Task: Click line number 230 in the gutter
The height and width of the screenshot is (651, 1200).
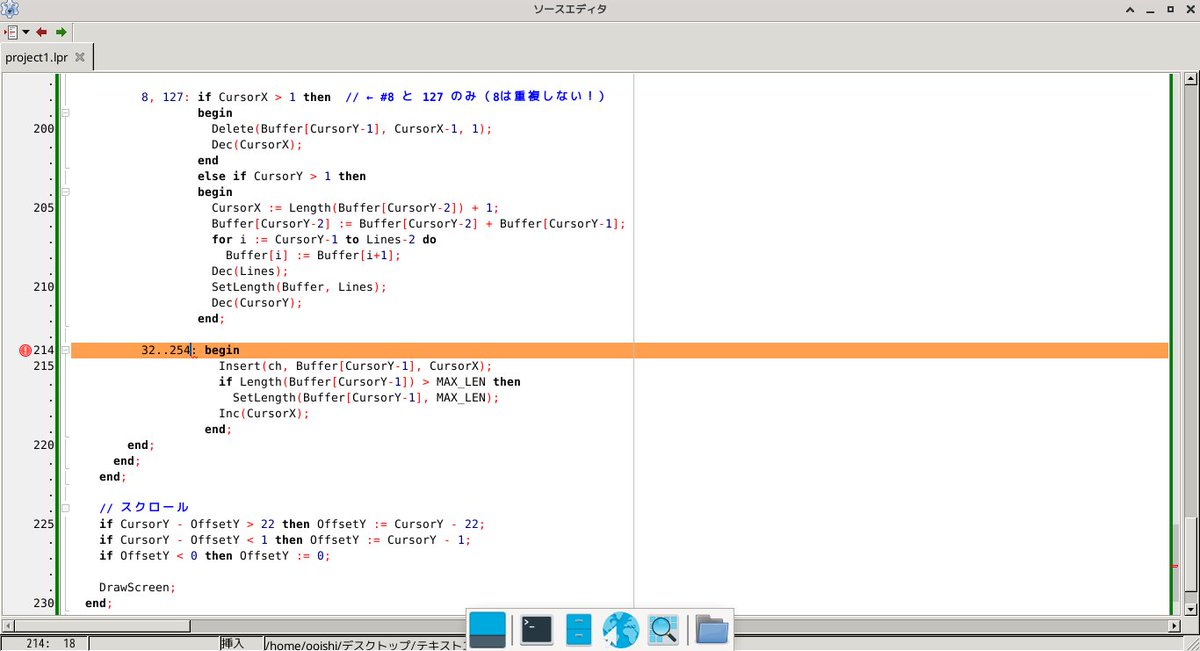Action: tap(43, 603)
